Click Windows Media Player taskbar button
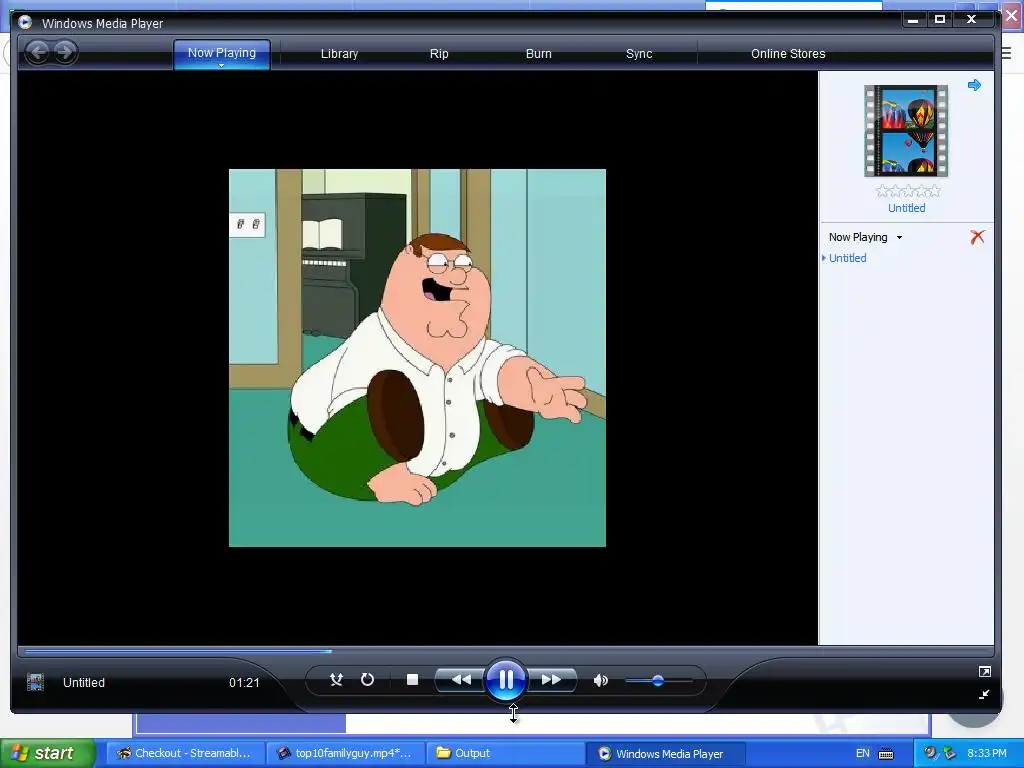Viewport: 1024px width, 768px height. 665,753
